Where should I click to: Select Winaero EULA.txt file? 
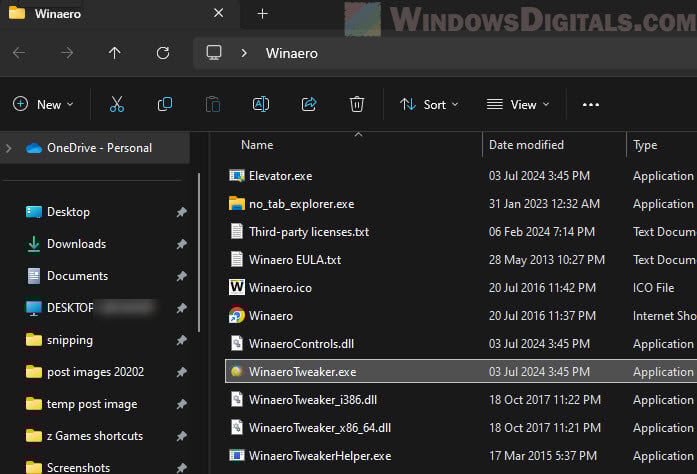tap(295, 260)
